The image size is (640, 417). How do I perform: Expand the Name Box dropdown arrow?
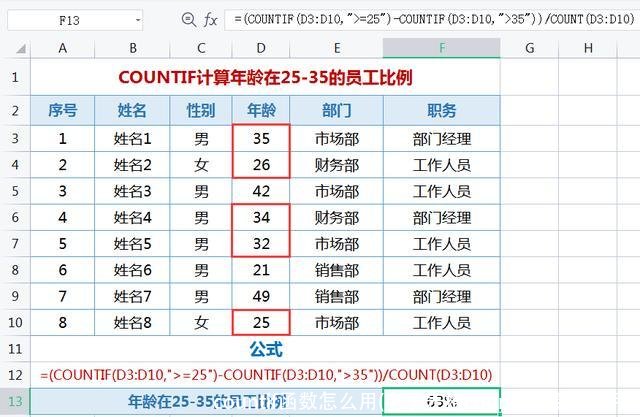pyautogui.click(x=138, y=20)
